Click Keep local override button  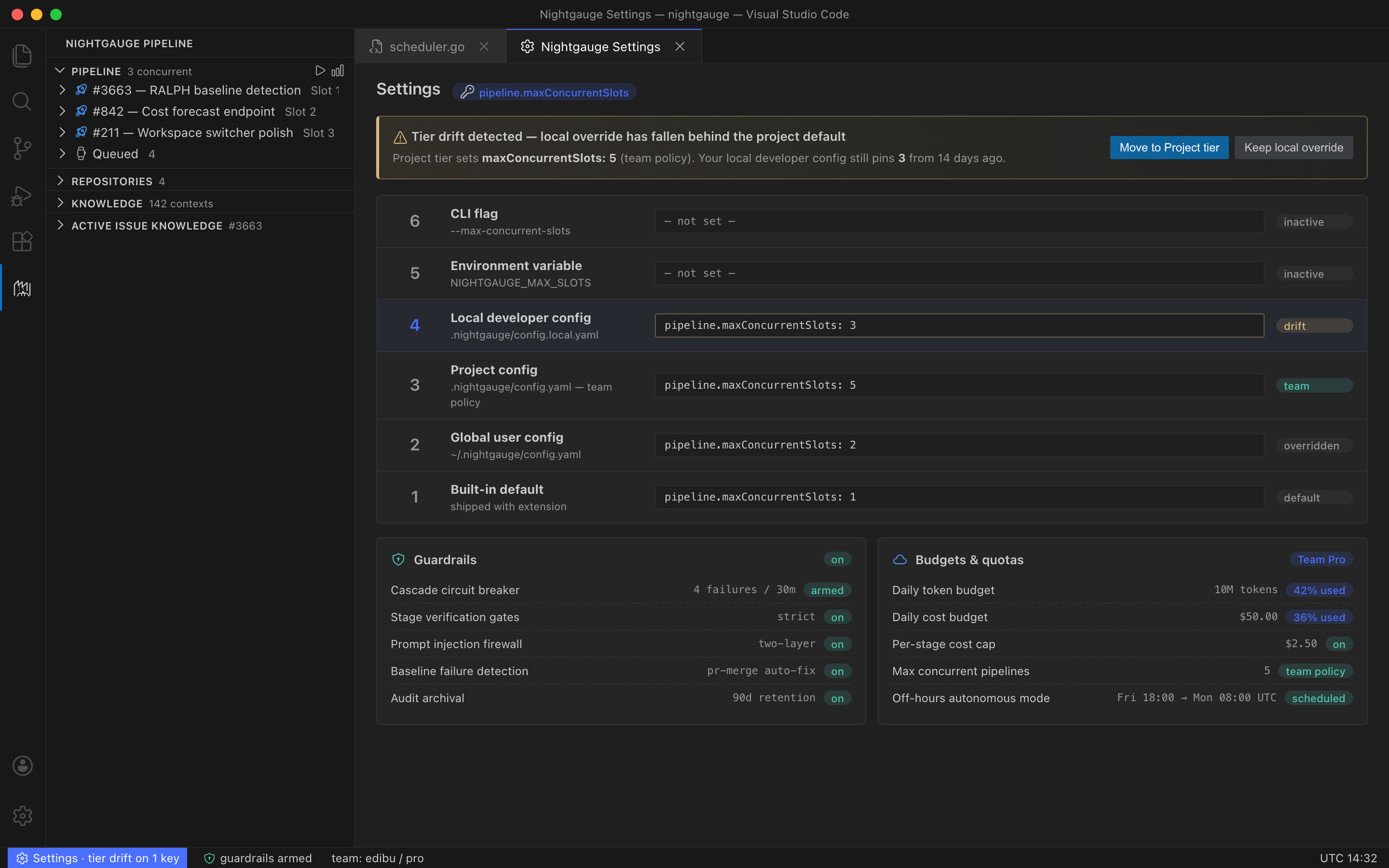click(x=1293, y=148)
